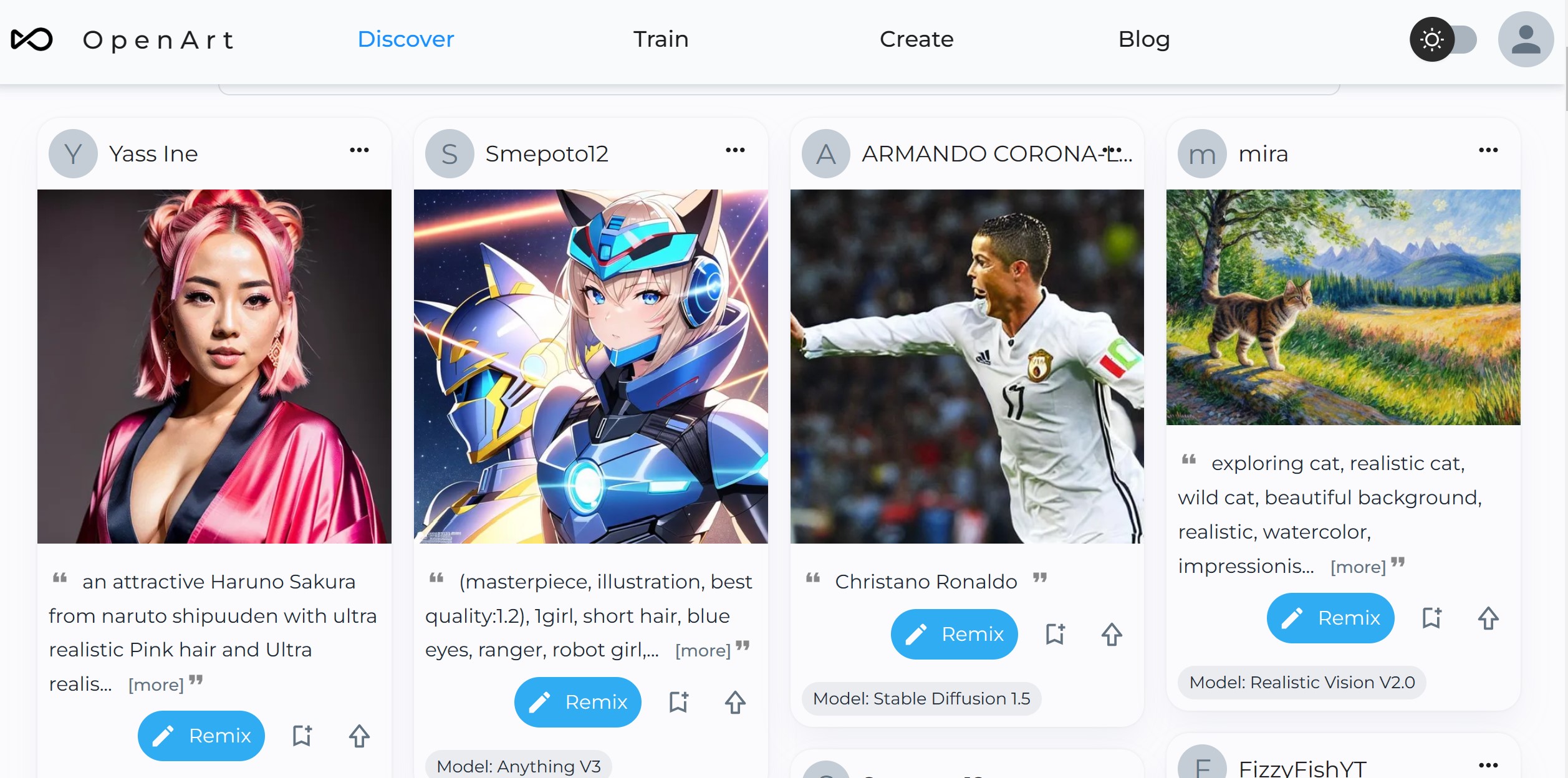Expand the masterpiece illustration prompt with [more]

pyautogui.click(x=703, y=651)
